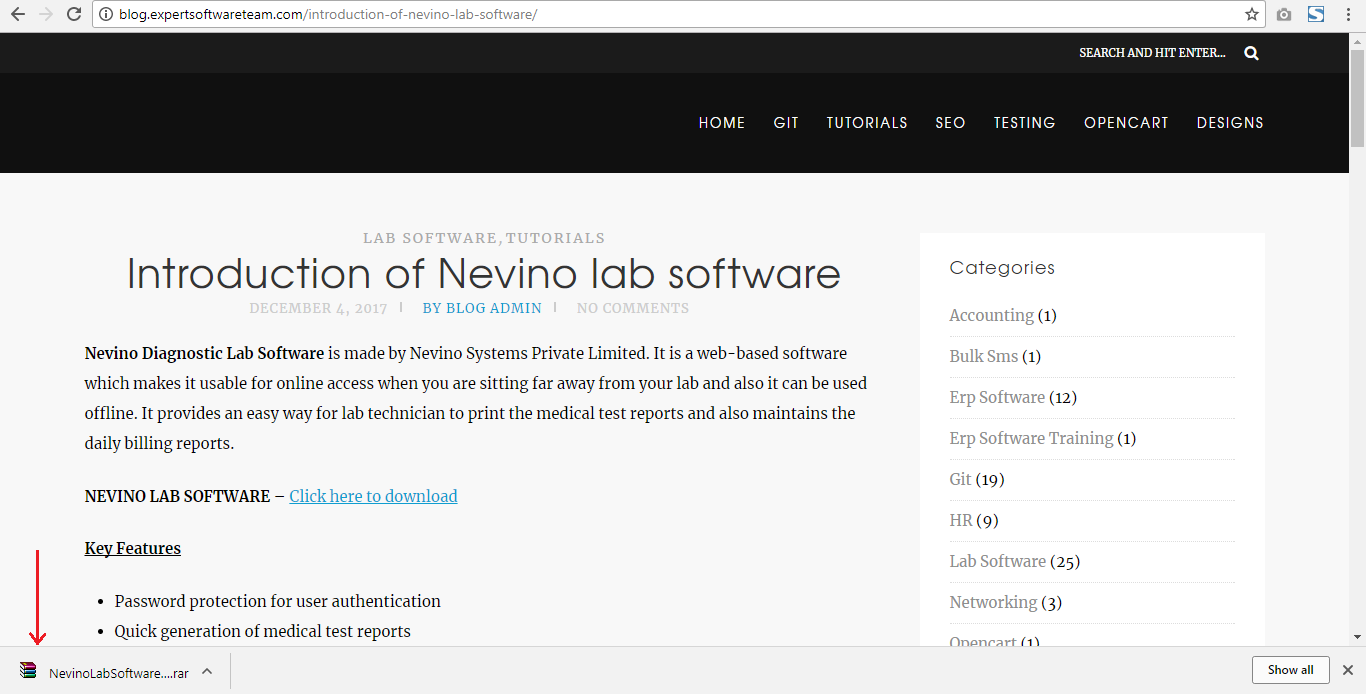View site info icon in address bar
1366x694 pixels.
tap(106, 15)
